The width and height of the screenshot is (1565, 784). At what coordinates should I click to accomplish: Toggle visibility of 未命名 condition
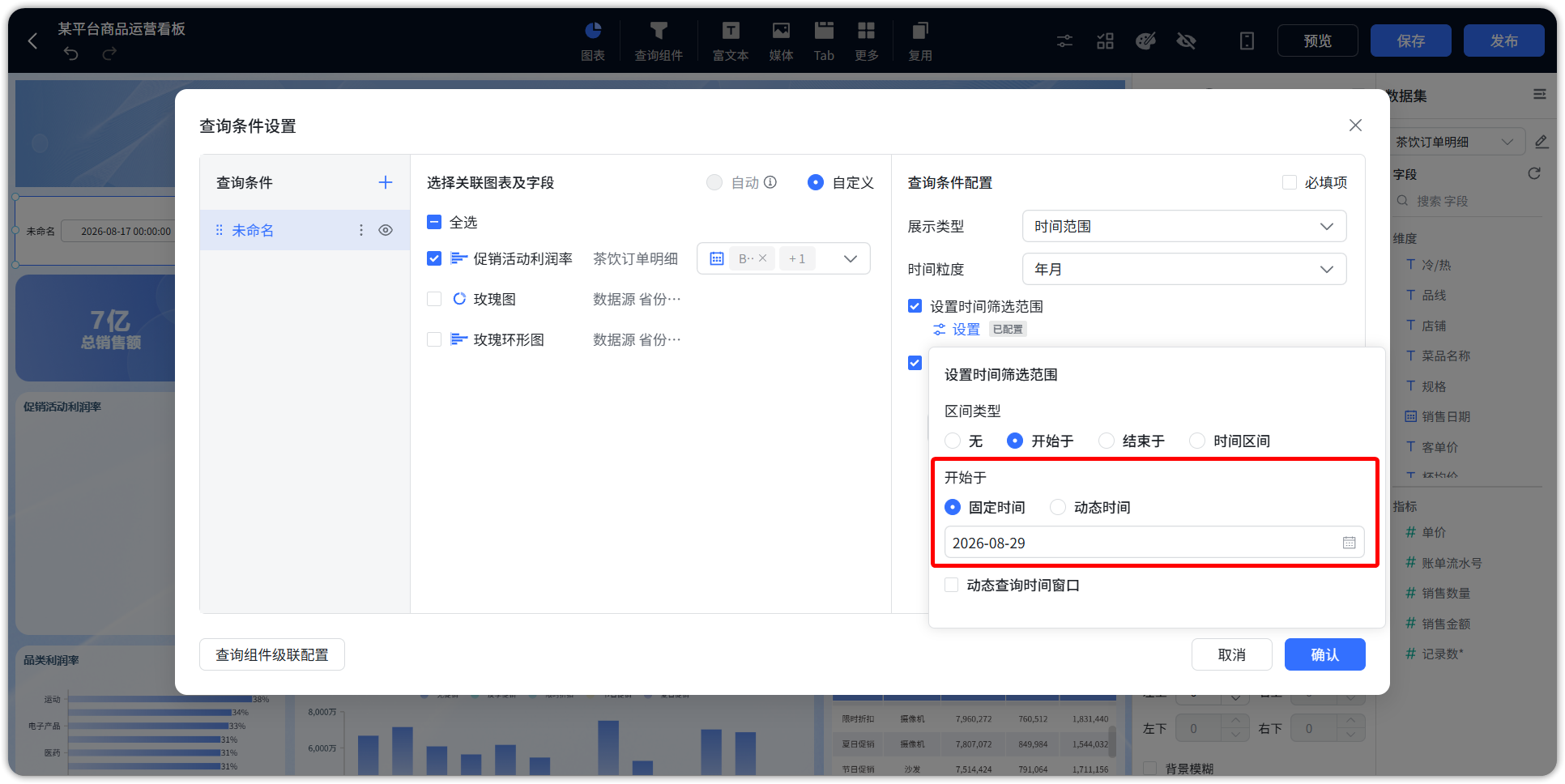pyautogui.click(x=386, y=230)
